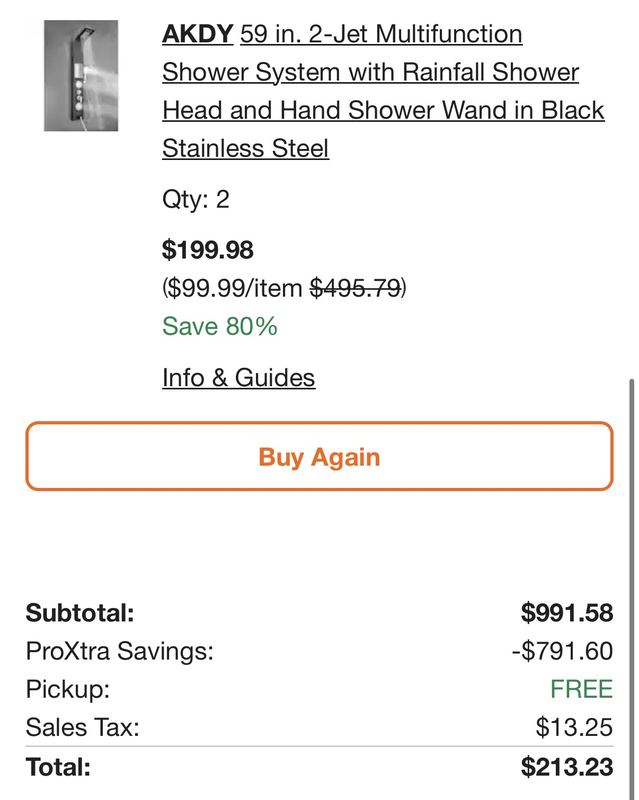
Task: Open the Info & Guides link
Action: [x=238, y=378]
